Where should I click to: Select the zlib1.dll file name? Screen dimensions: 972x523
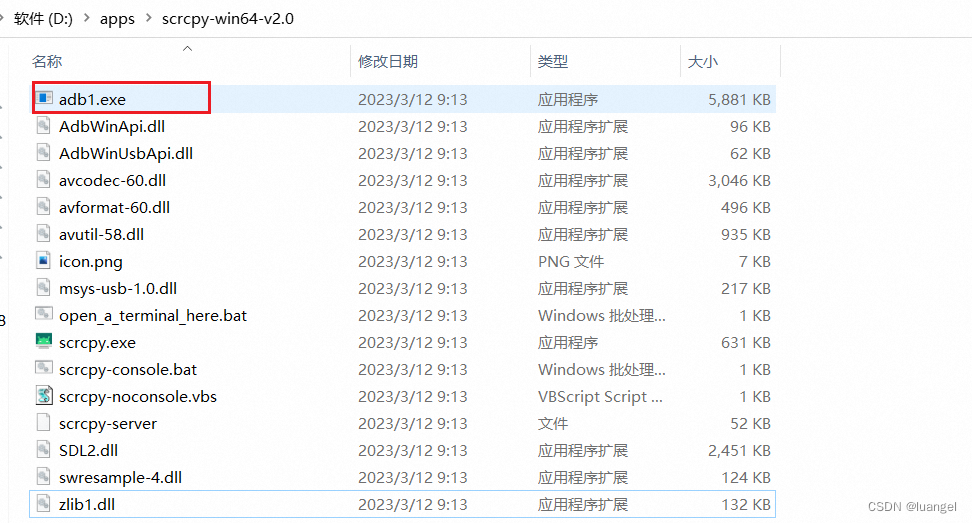[87, 504]
